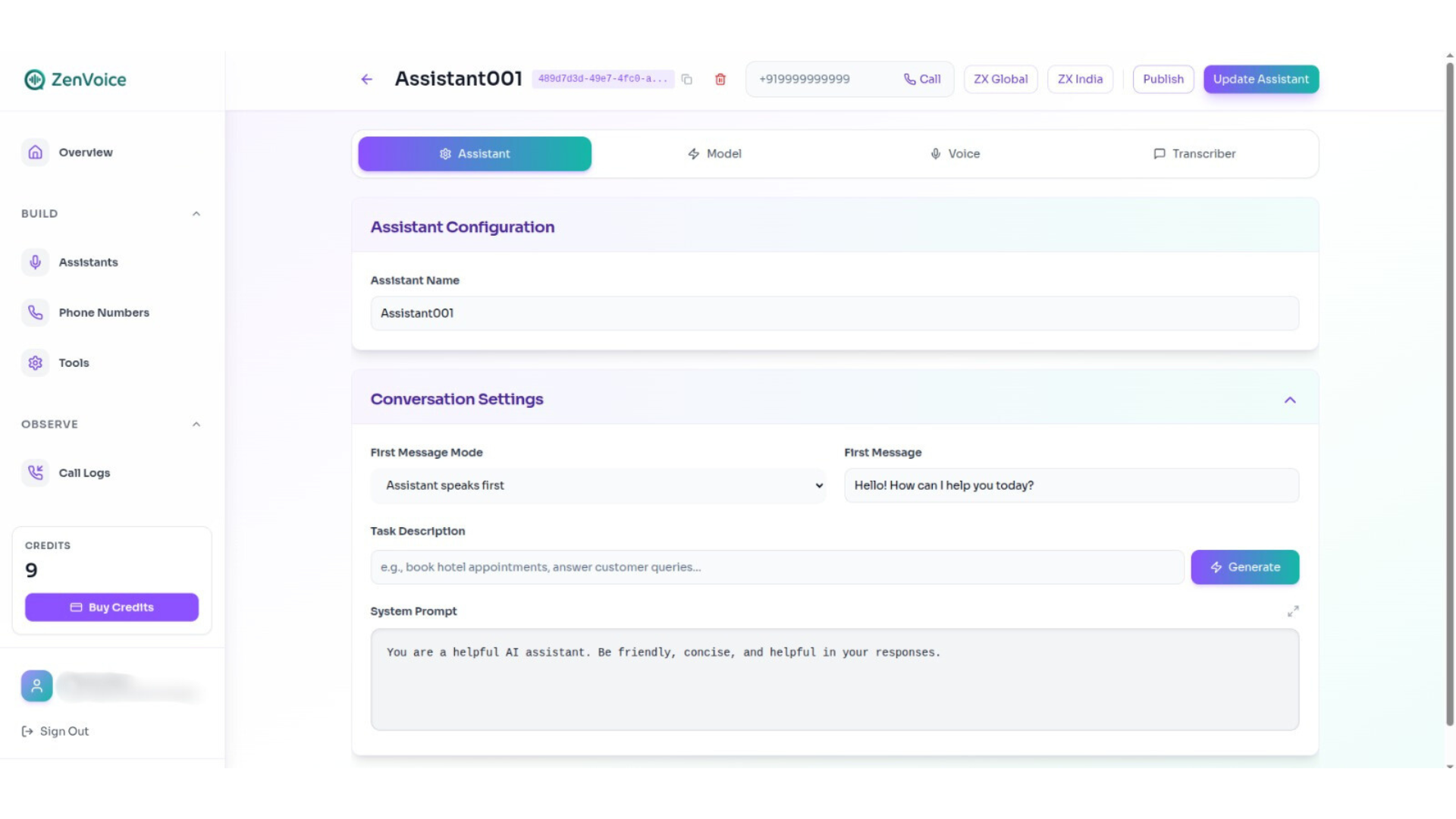Open Tools in sidebar

[x=74, y=363]
